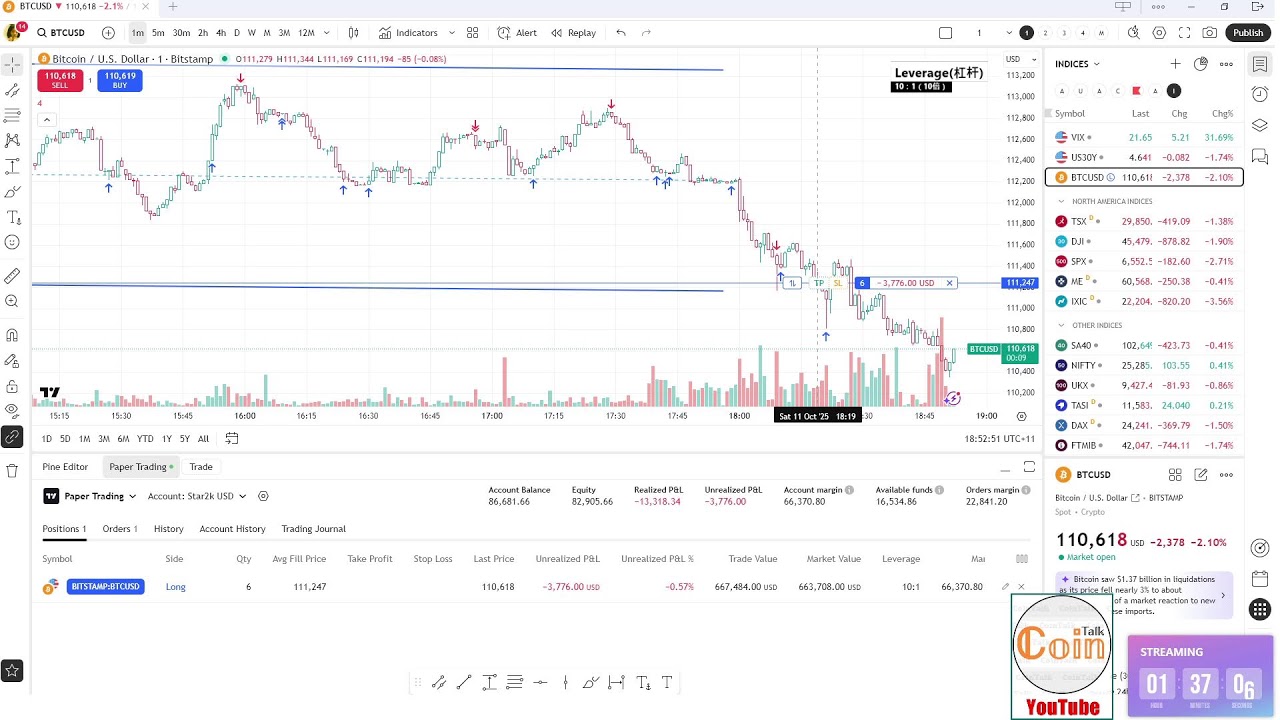Click the red SELL 110,618 button
The image size is (1280, 720).
[60, 80]
